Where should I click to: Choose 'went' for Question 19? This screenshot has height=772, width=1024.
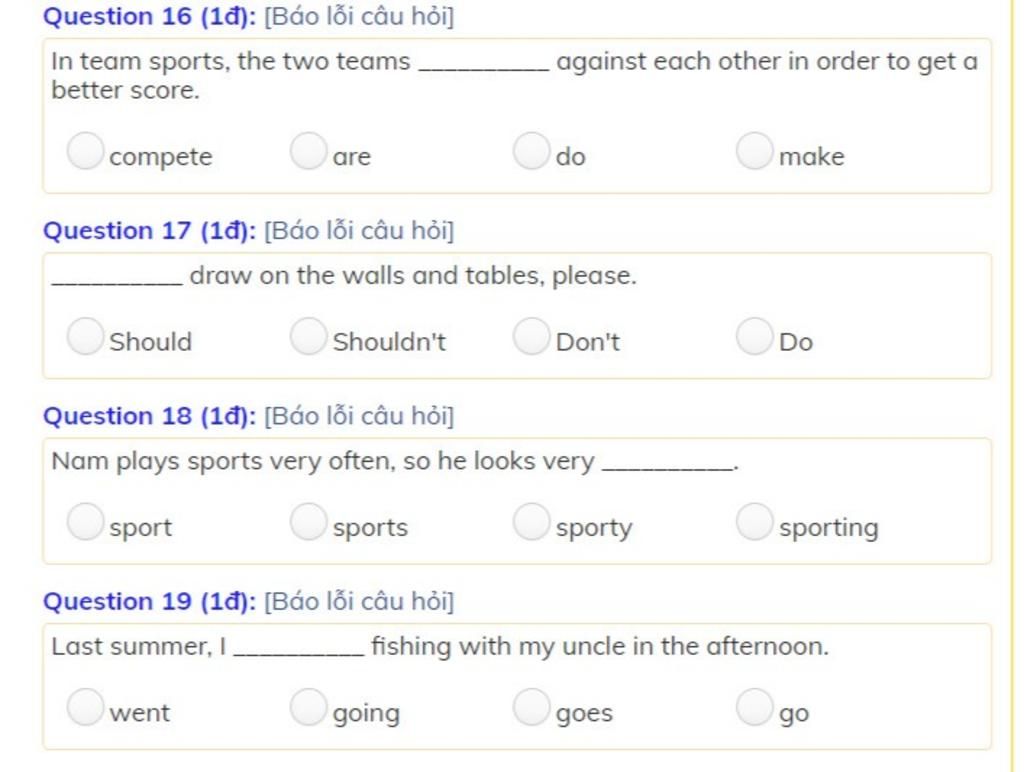(86, 707)
